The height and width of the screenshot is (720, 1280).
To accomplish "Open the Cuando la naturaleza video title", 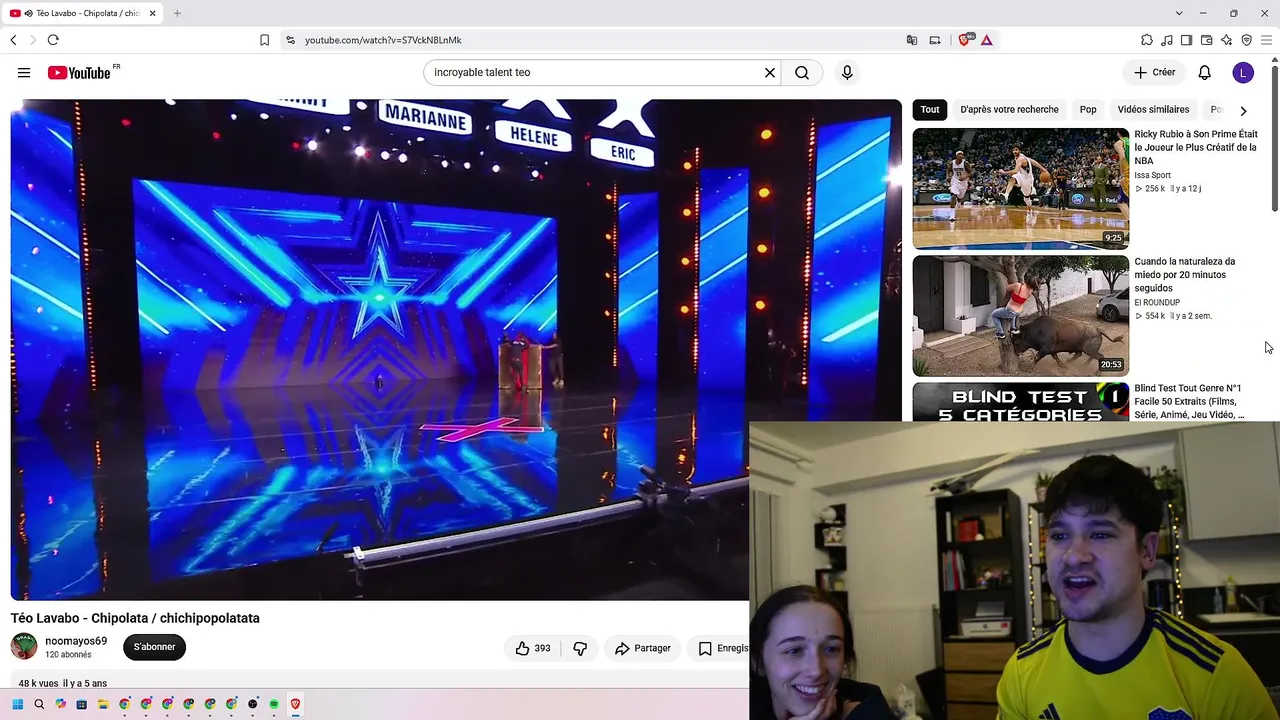I will (1184, 275).
